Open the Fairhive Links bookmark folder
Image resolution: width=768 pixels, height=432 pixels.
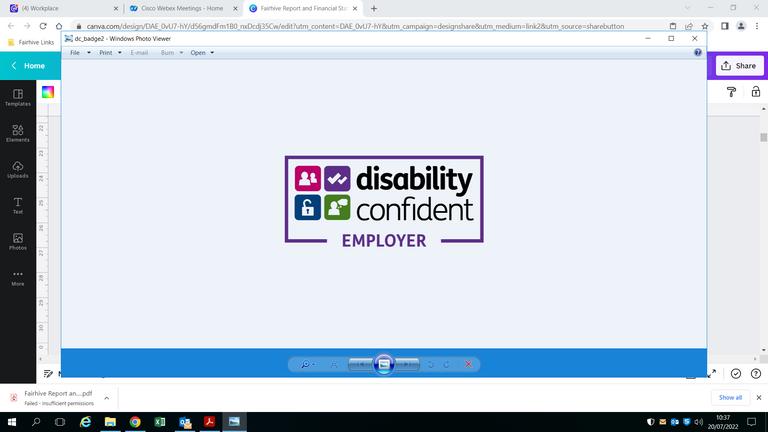(x=31, y=43)
